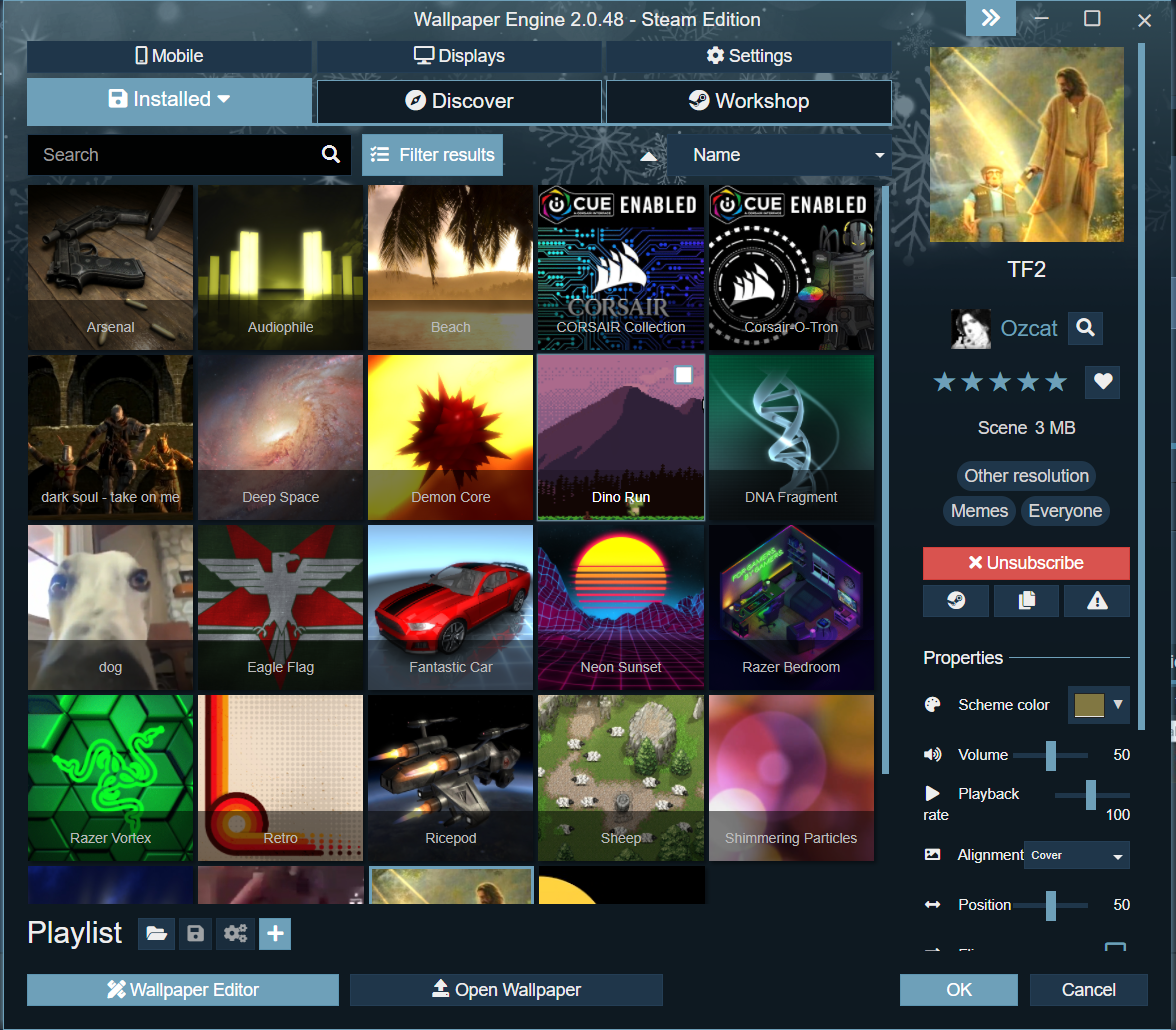The image size is (1176, 1030).
Task: Click the Volume speaker icon
Action: 932,755
